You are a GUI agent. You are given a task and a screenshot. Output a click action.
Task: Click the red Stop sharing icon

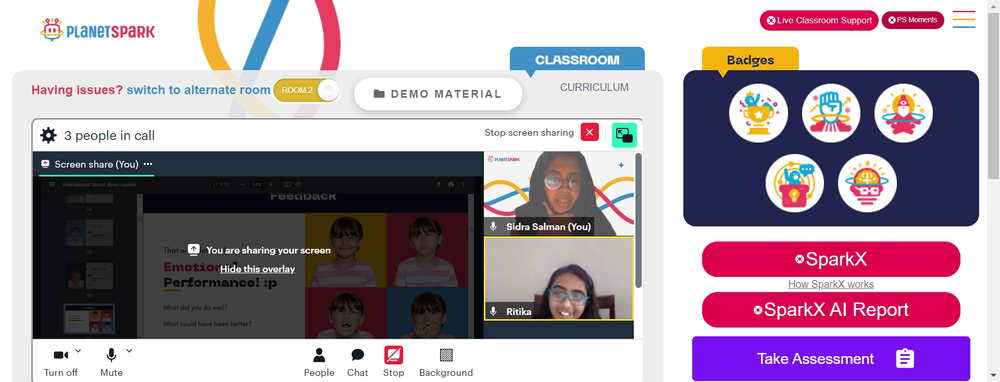tap(393, 355)
